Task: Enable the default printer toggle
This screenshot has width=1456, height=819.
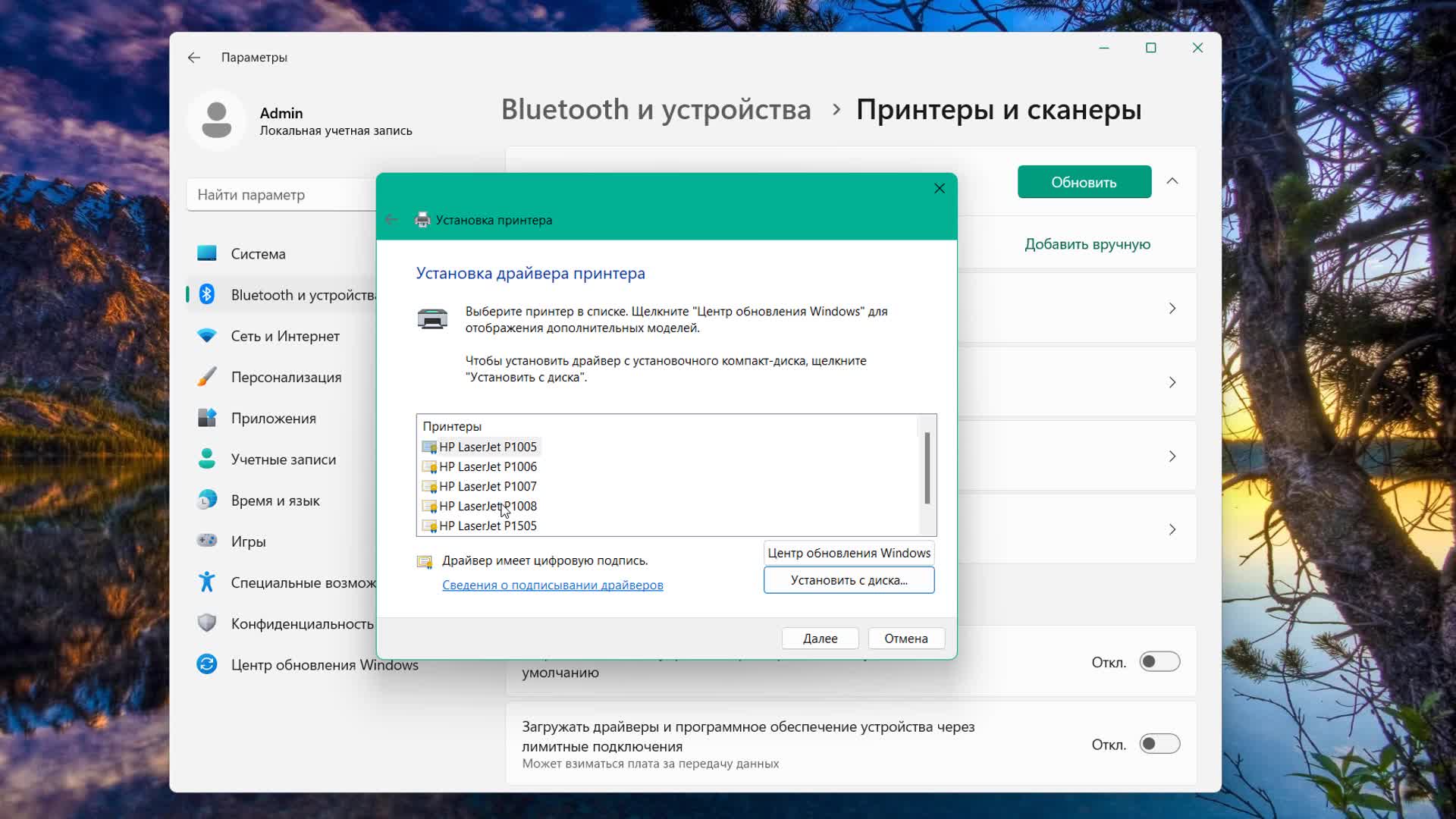Action: (1159, 661)
